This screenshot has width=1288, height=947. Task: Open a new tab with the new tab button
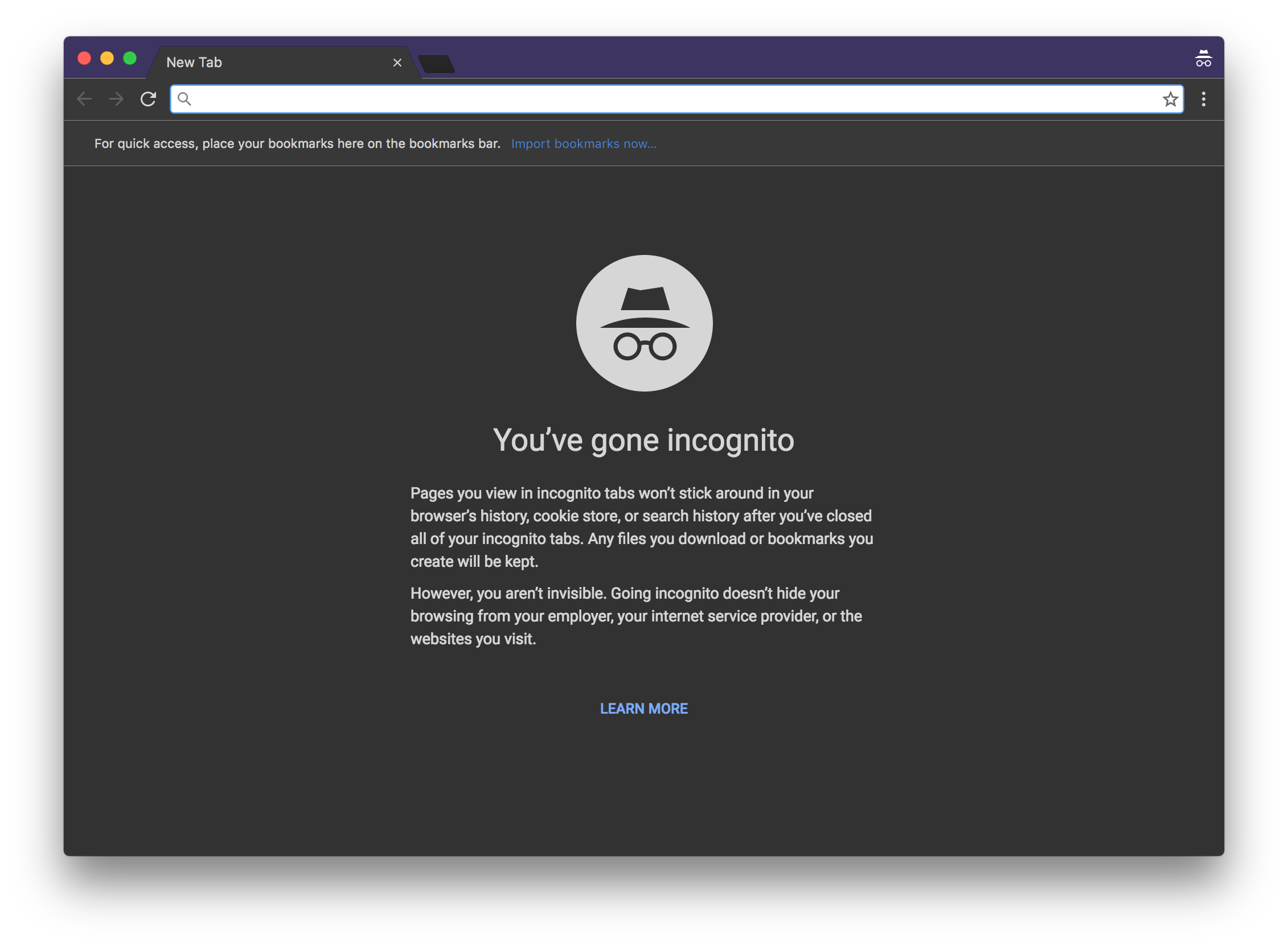coord(437,64)
